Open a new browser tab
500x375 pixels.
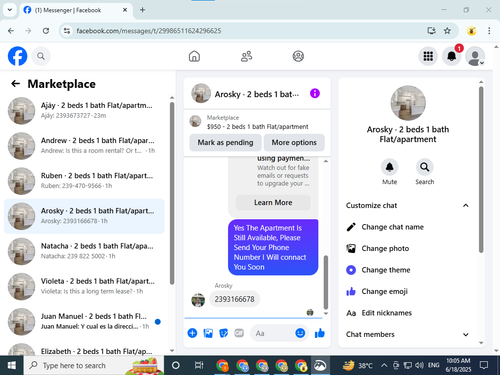(x=142, y=10)
